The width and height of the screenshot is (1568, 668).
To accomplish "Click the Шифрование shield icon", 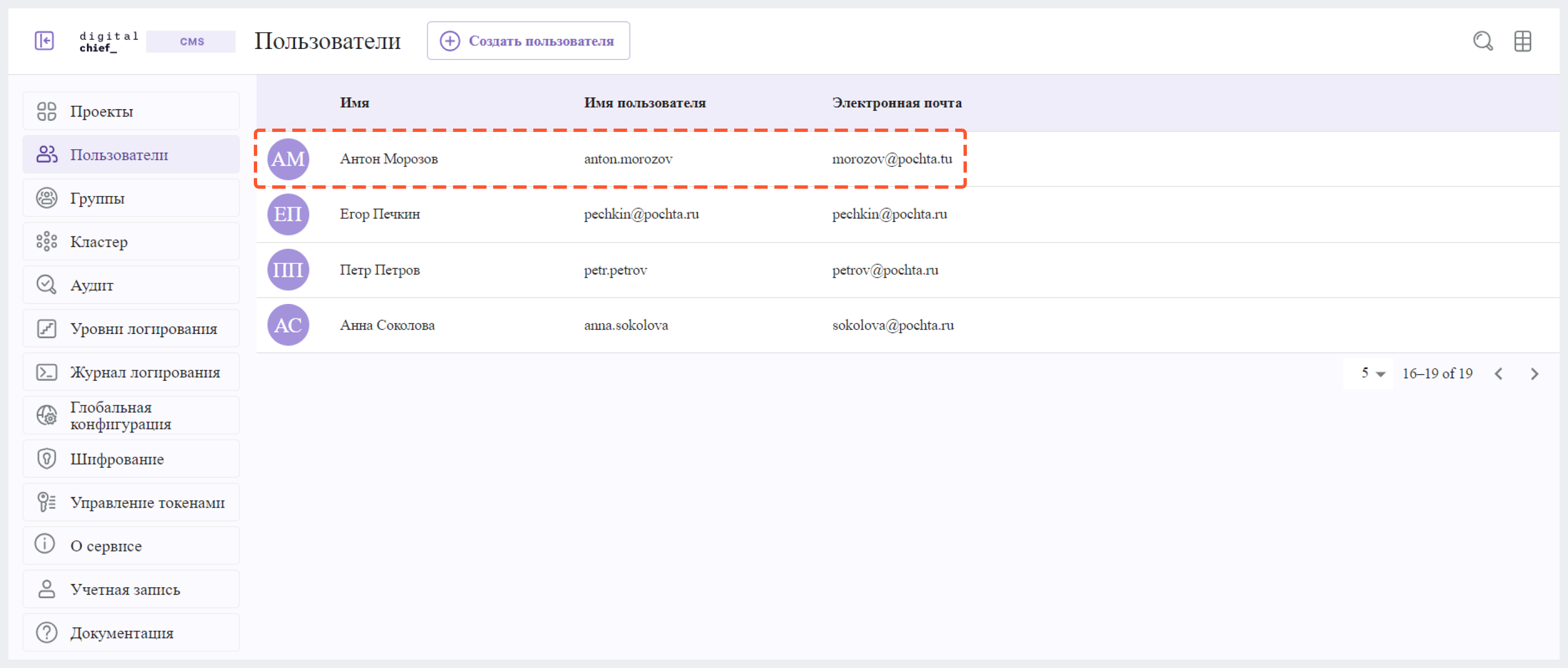I will [46, 459].
